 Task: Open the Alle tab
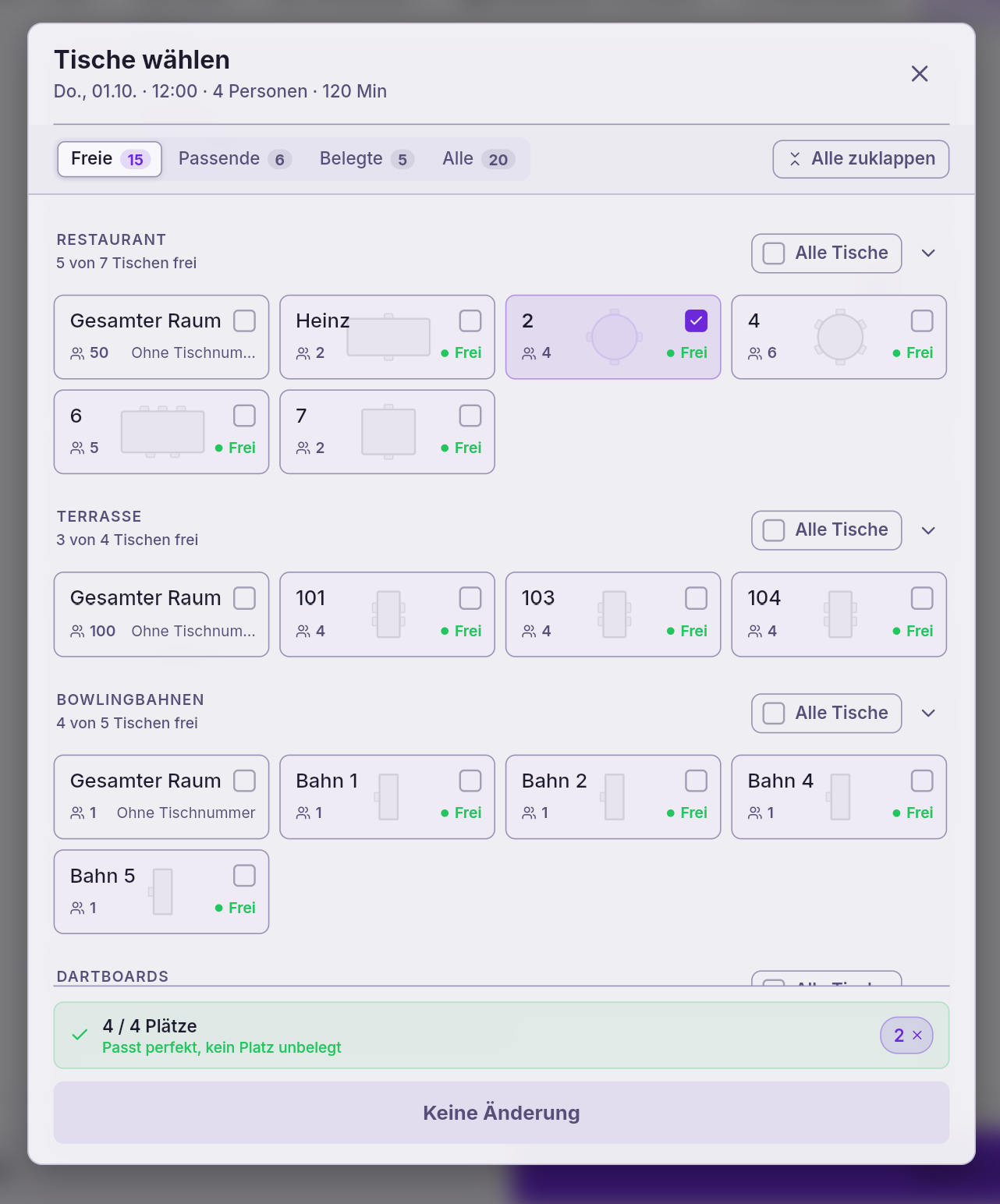coord(478,159)
